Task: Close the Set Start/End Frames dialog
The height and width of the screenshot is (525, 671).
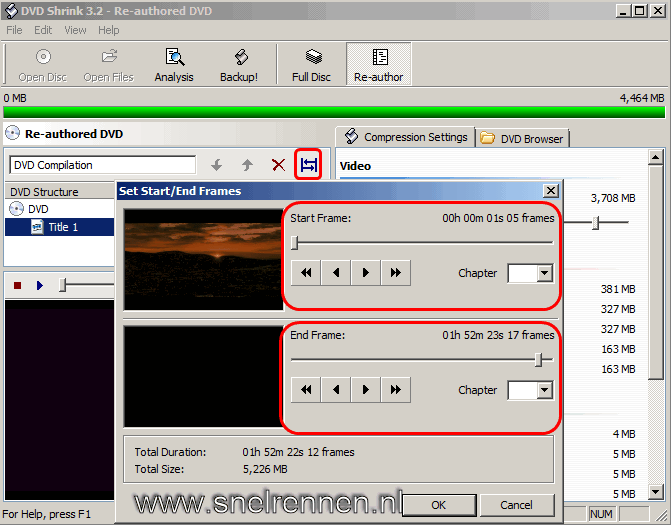Action: pos(551,191)
